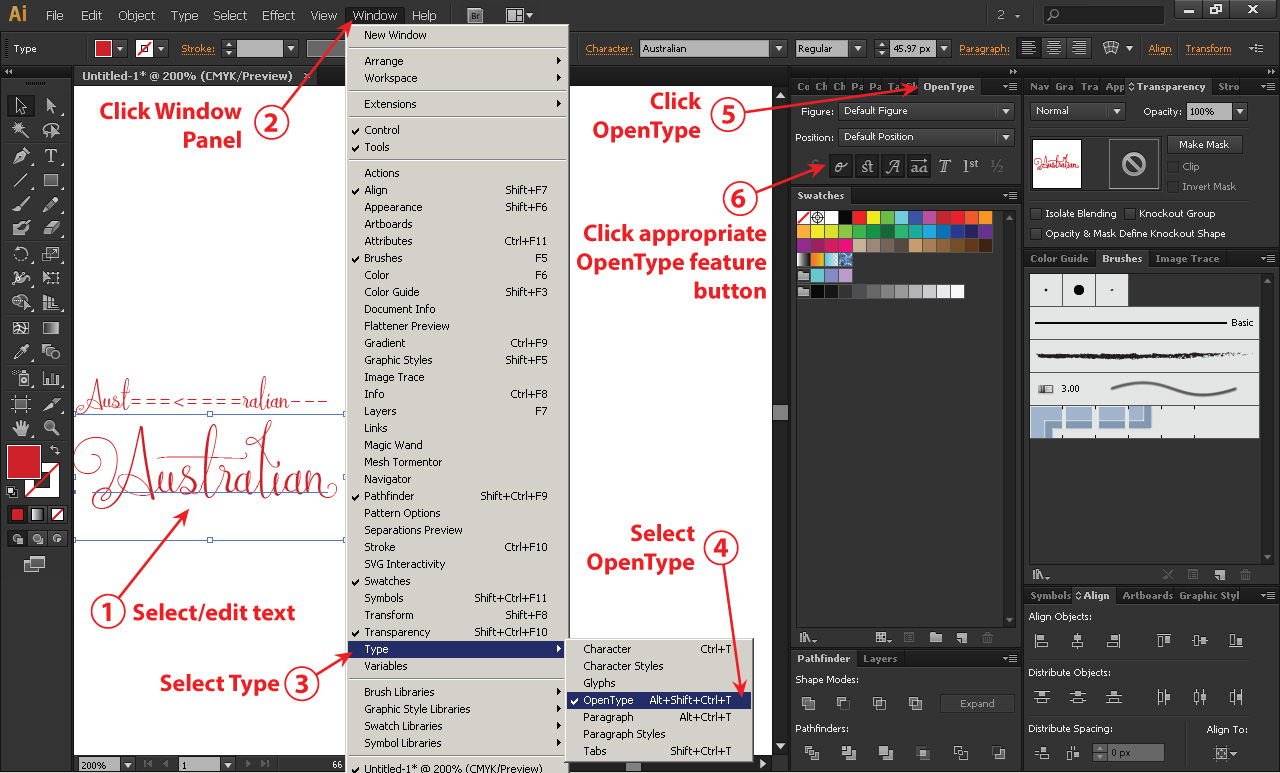Check Isolate Blending option
Image resolution: width=1280 pixels, height=773 pixels.
1036,214
